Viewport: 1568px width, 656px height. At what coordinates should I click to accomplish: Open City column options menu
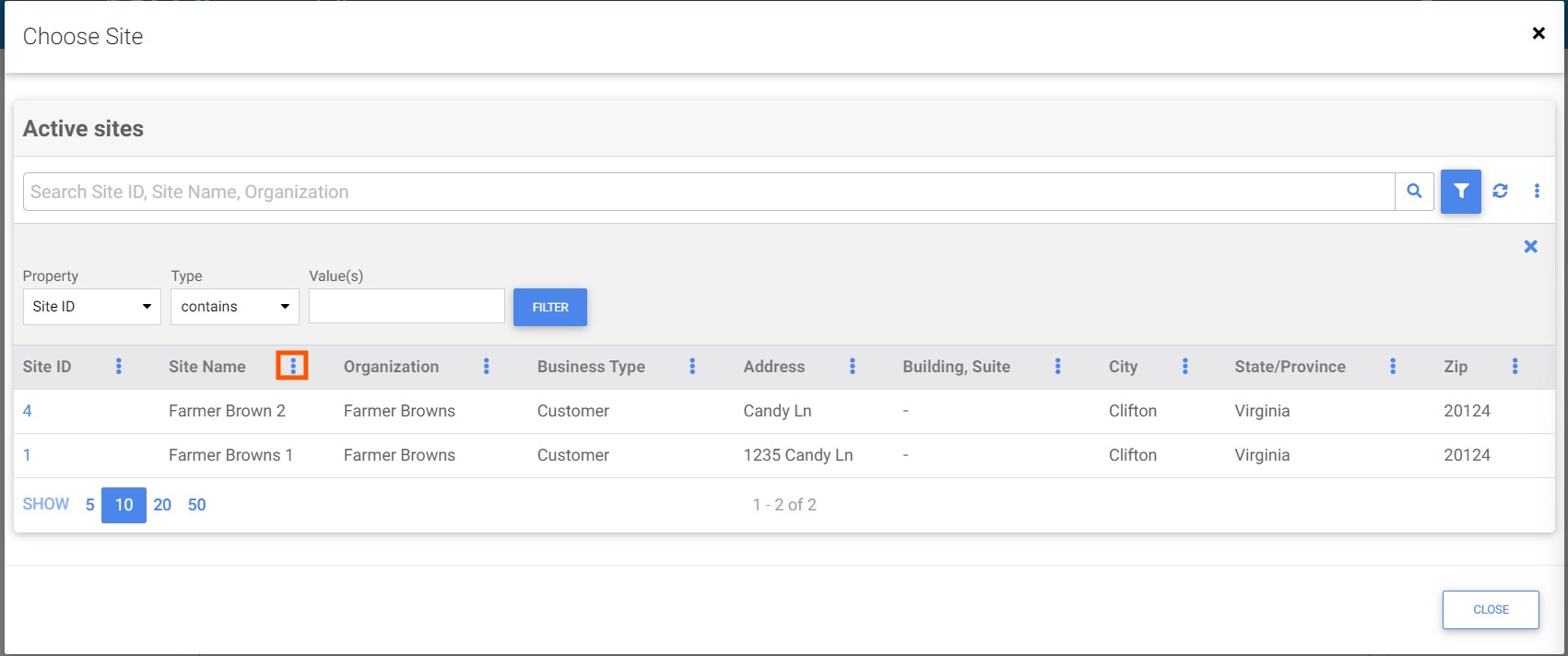click(x=1185, y=367)
